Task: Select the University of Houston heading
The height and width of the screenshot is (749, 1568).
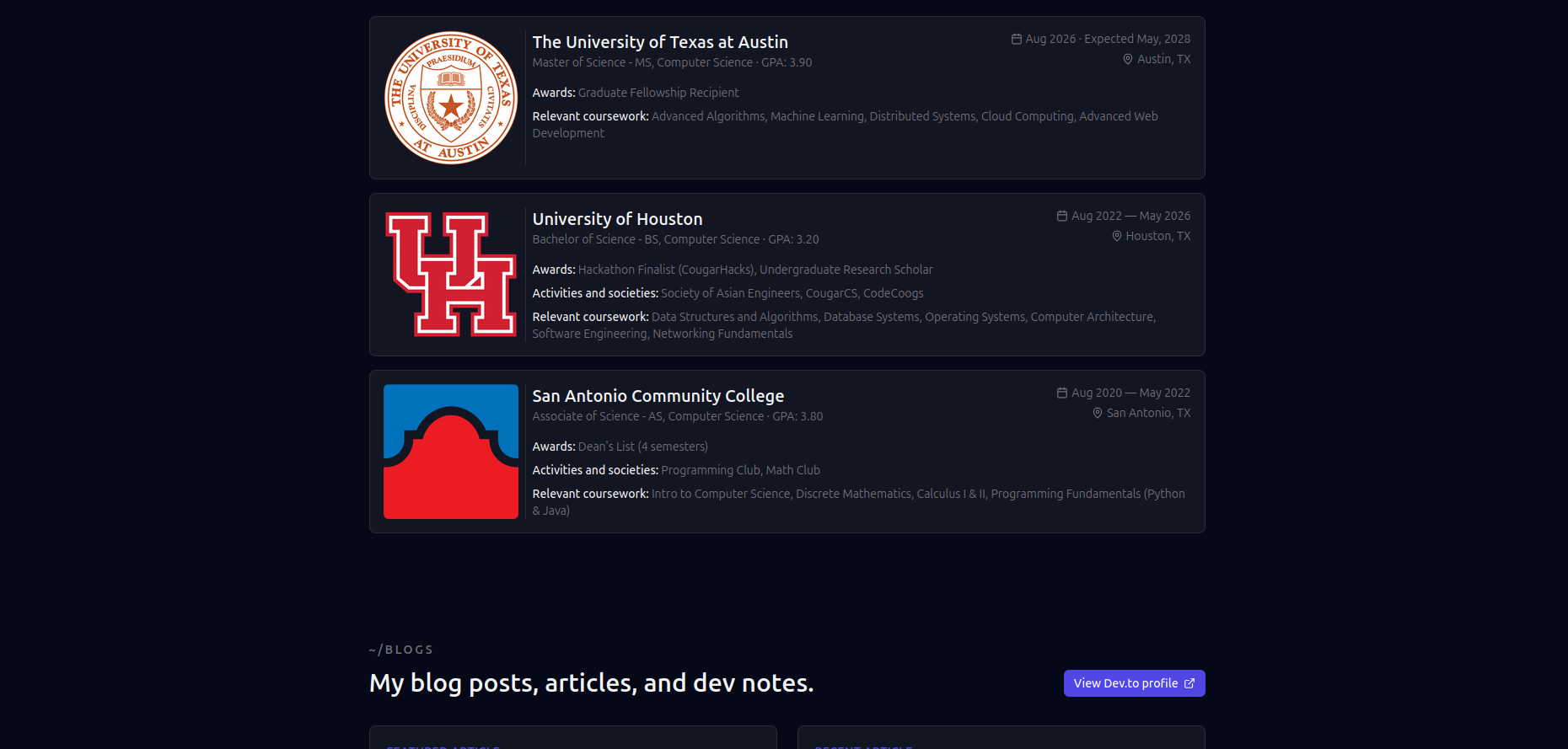Action: 617,219
